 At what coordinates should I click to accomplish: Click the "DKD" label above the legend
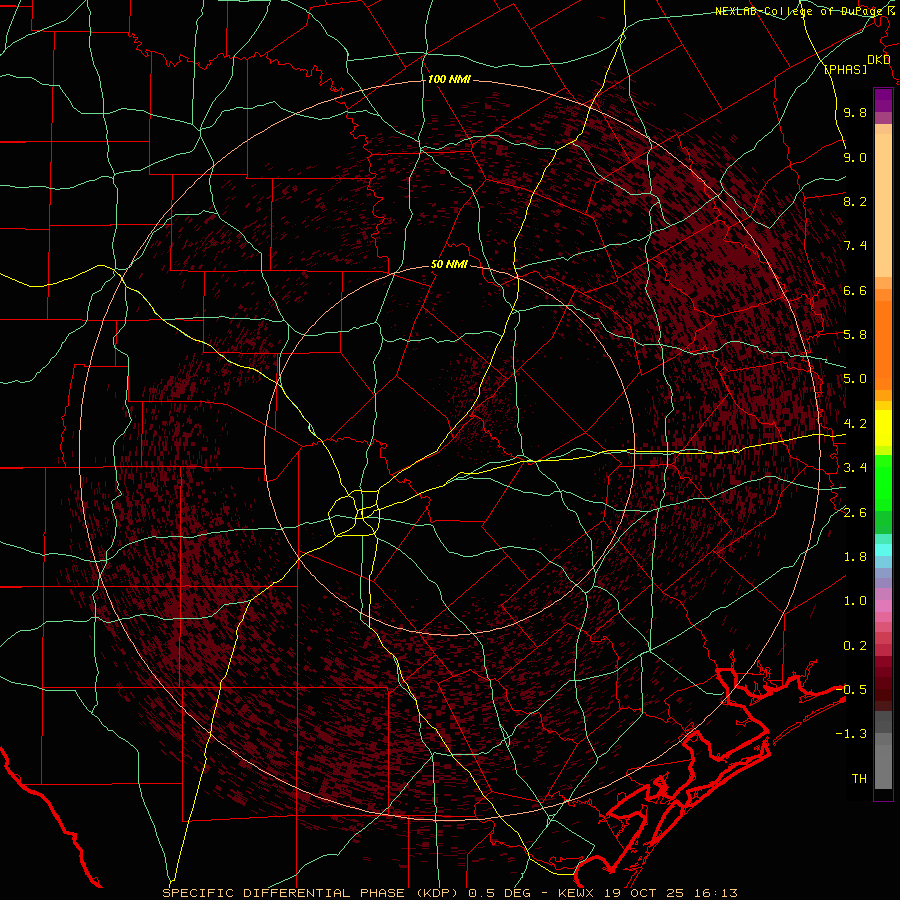(x=879, y=59)
